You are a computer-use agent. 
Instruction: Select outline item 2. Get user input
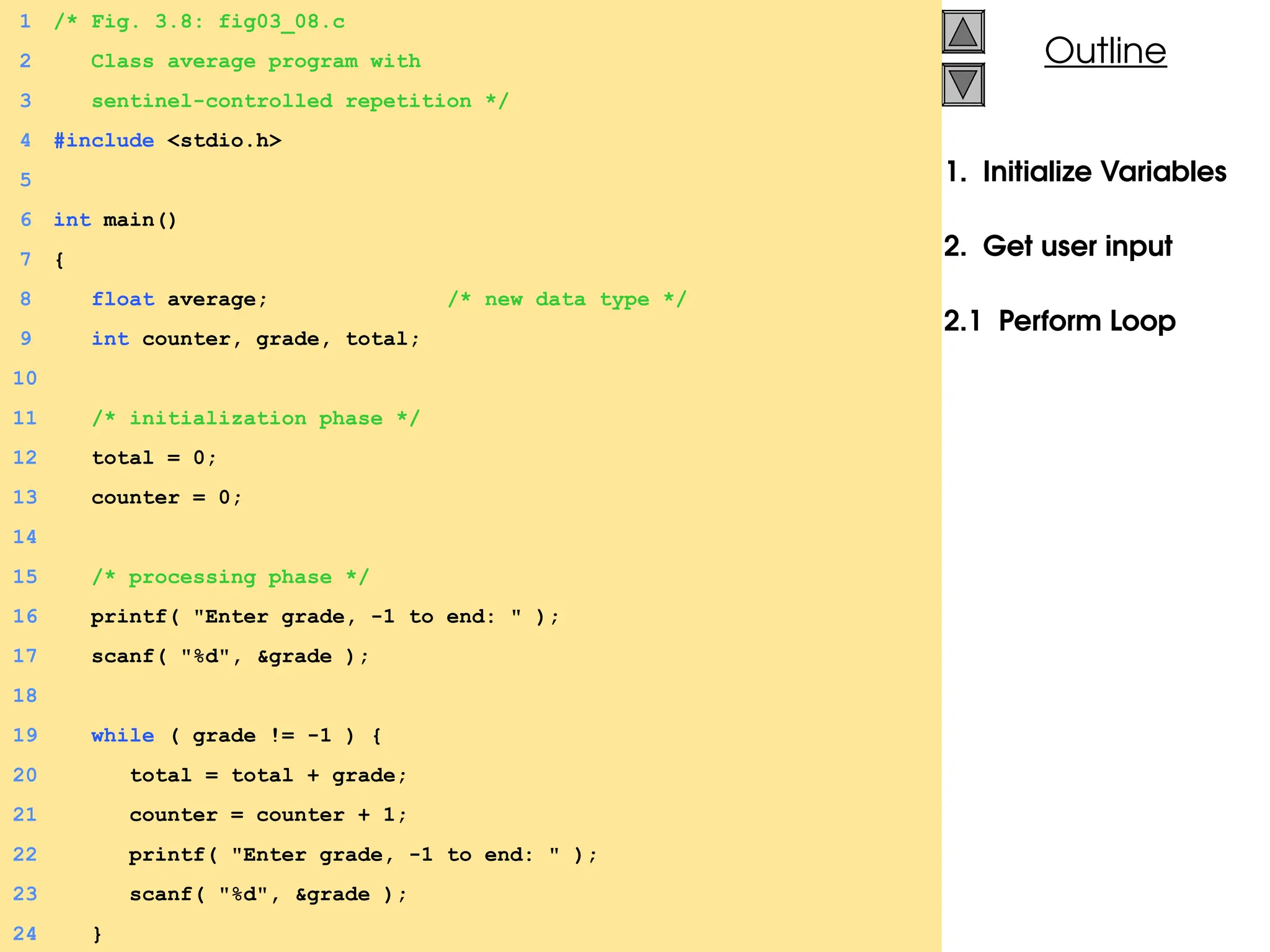[1058, 246]
